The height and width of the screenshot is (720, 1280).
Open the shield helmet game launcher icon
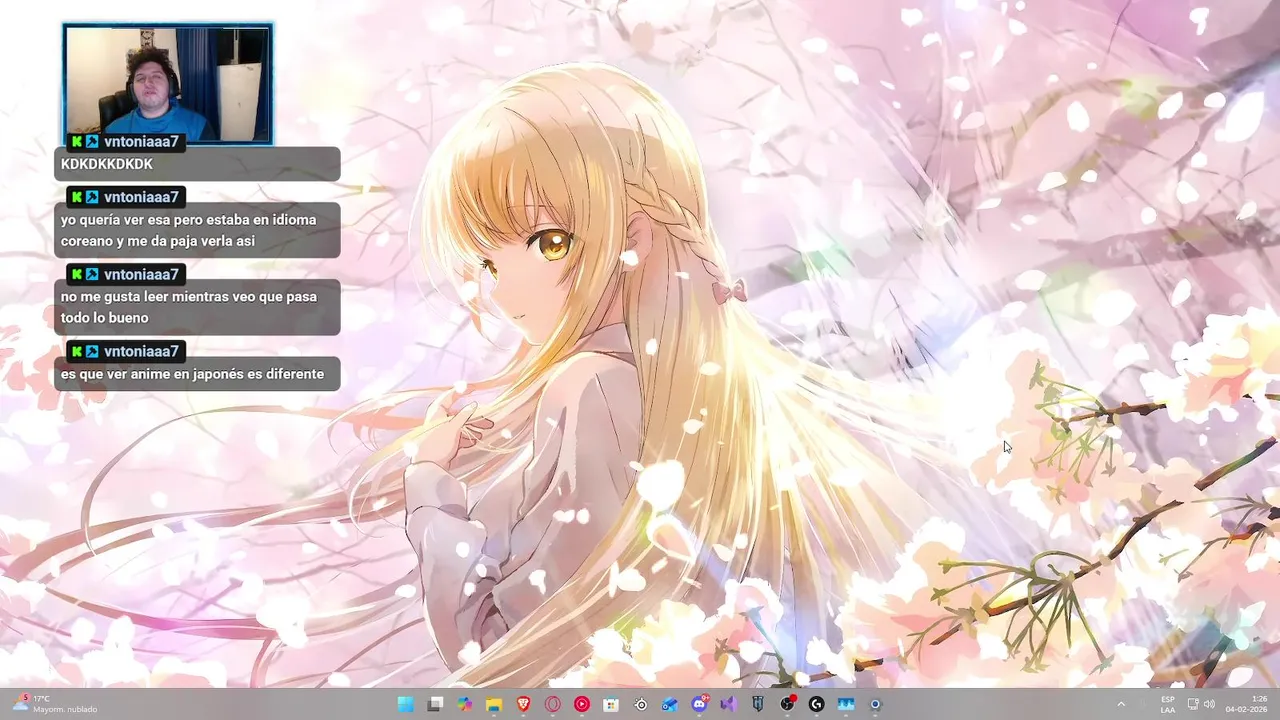pos(757,704)
